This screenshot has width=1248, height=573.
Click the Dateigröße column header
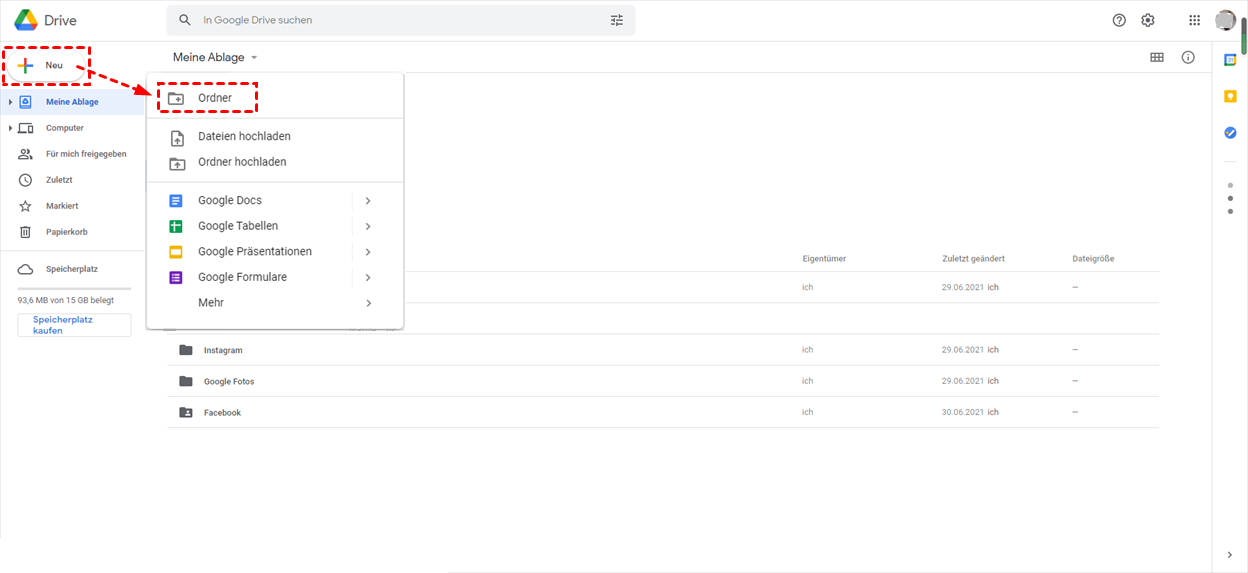1093,259
